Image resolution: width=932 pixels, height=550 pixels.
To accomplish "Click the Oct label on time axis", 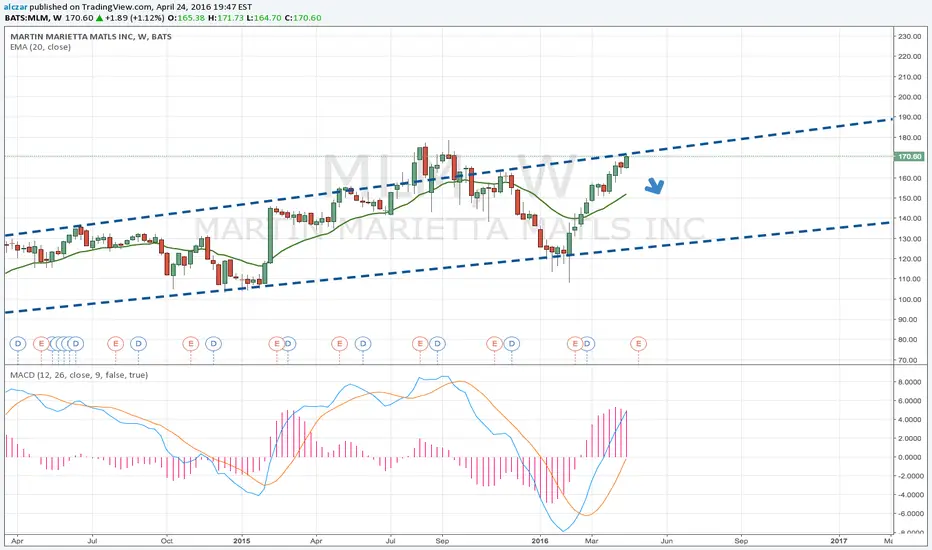I will point(166,541).
